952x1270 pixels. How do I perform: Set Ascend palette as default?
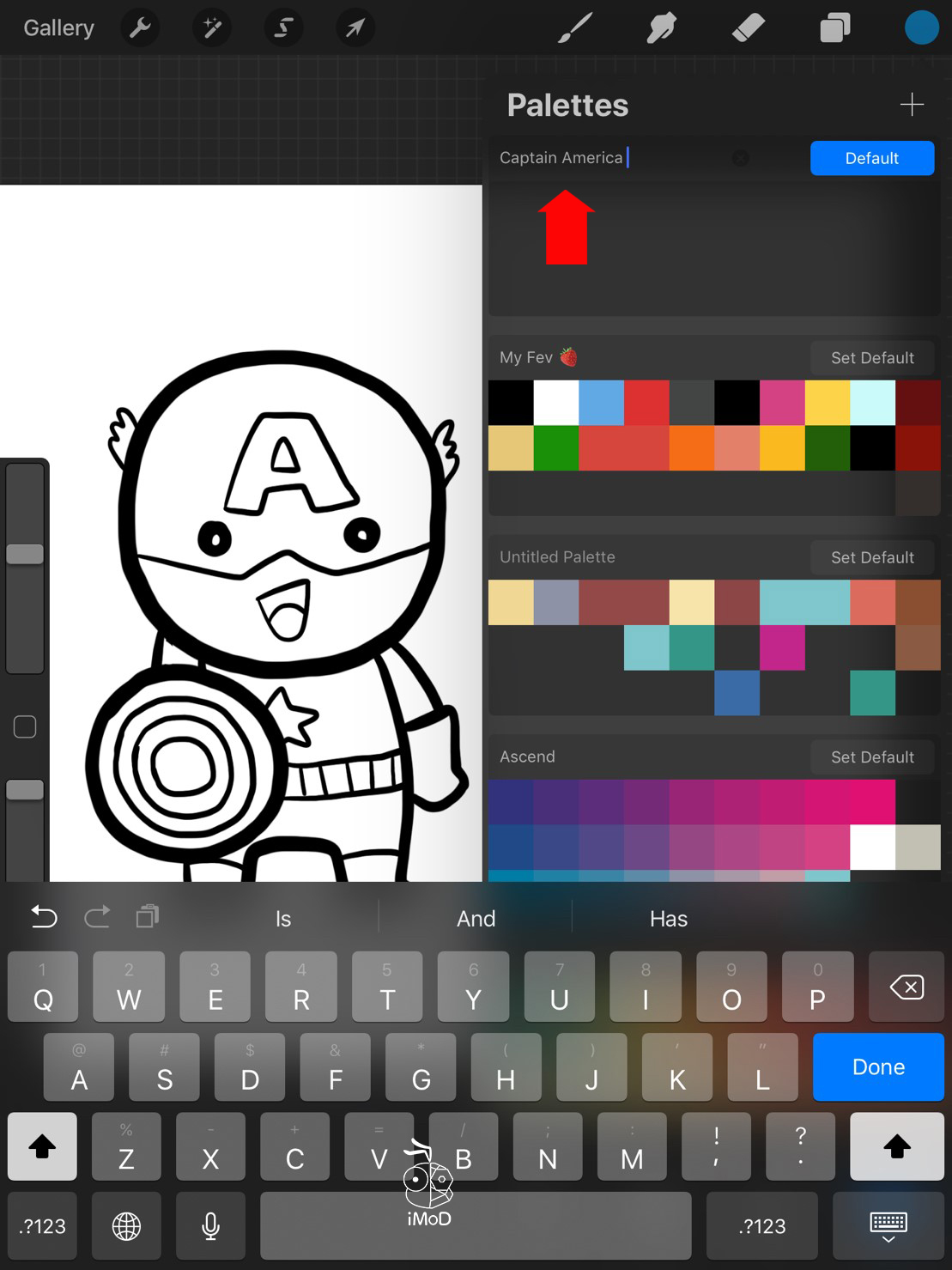click(x=872, y=757)
